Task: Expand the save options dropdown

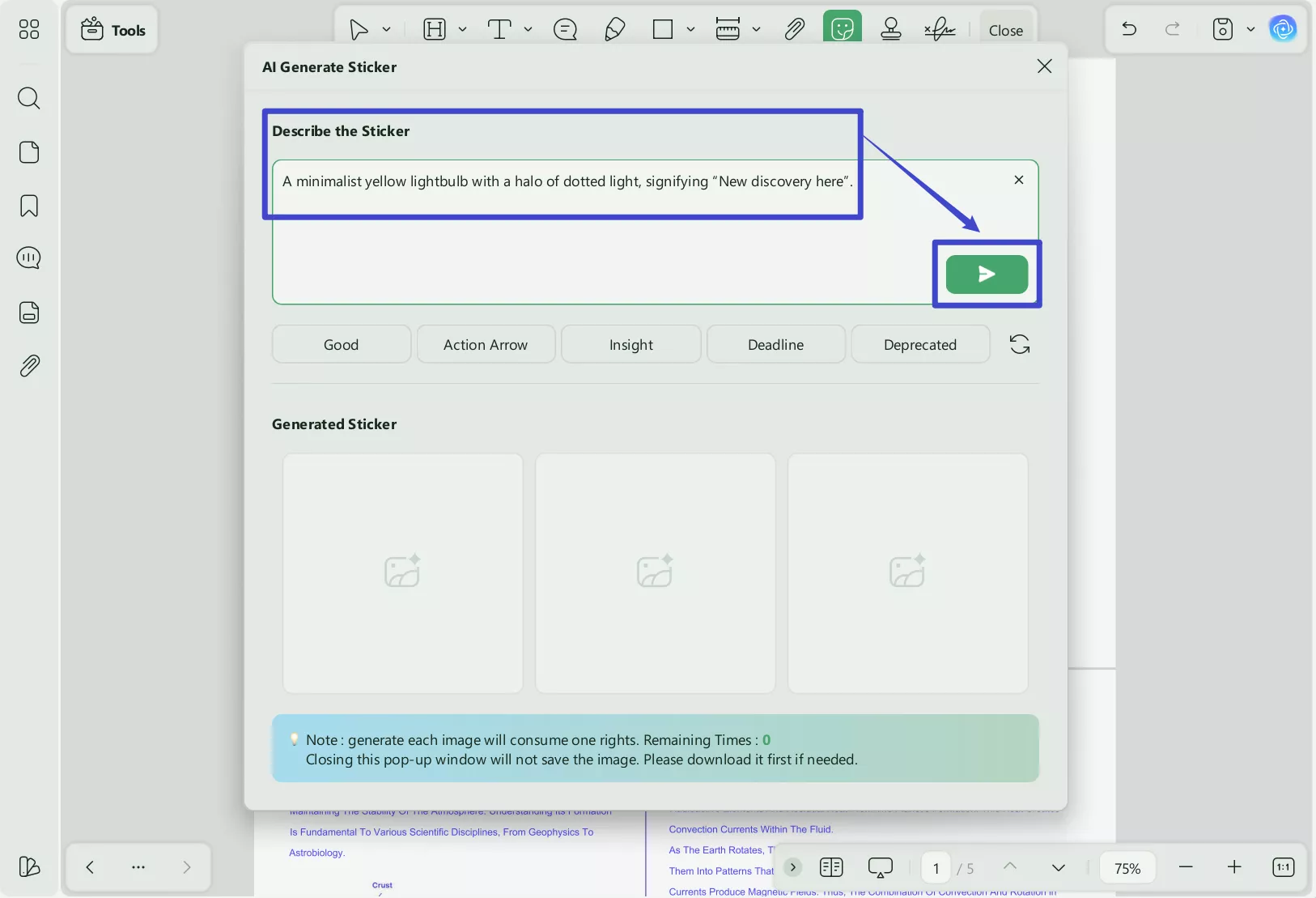Action: [x=1251, y=30]
